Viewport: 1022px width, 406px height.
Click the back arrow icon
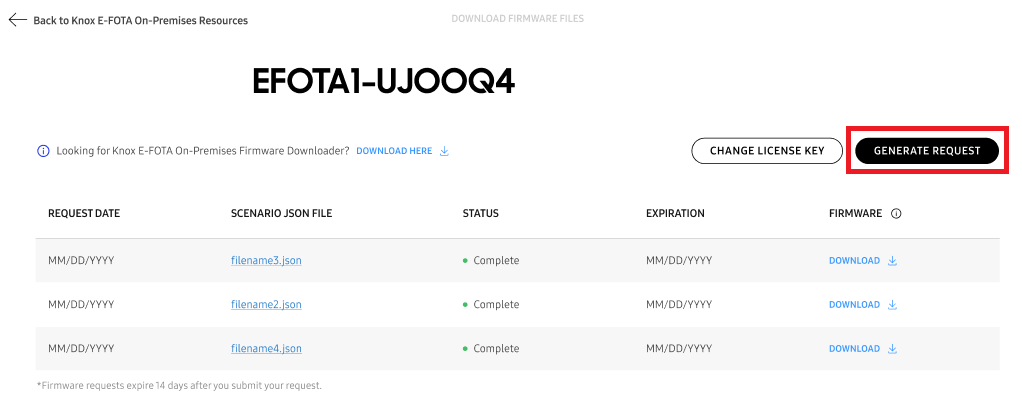17,20
